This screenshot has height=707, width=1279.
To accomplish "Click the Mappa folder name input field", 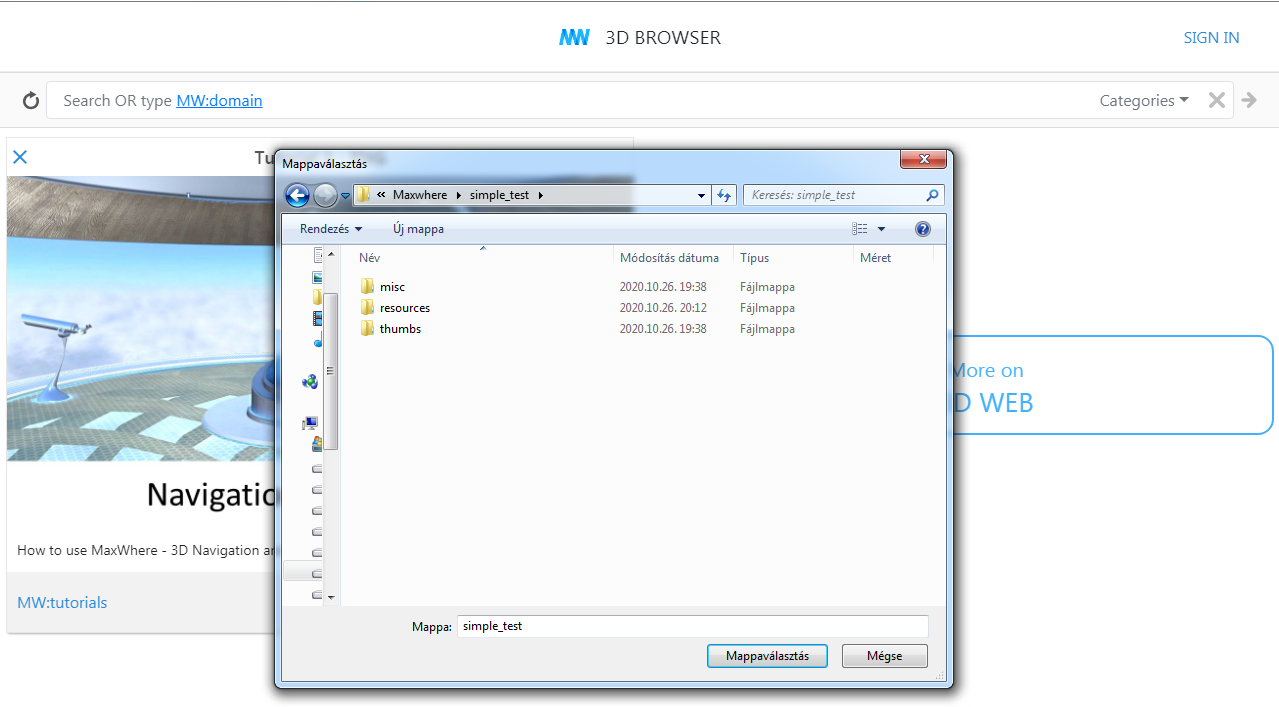I will (x=693, y=626).
